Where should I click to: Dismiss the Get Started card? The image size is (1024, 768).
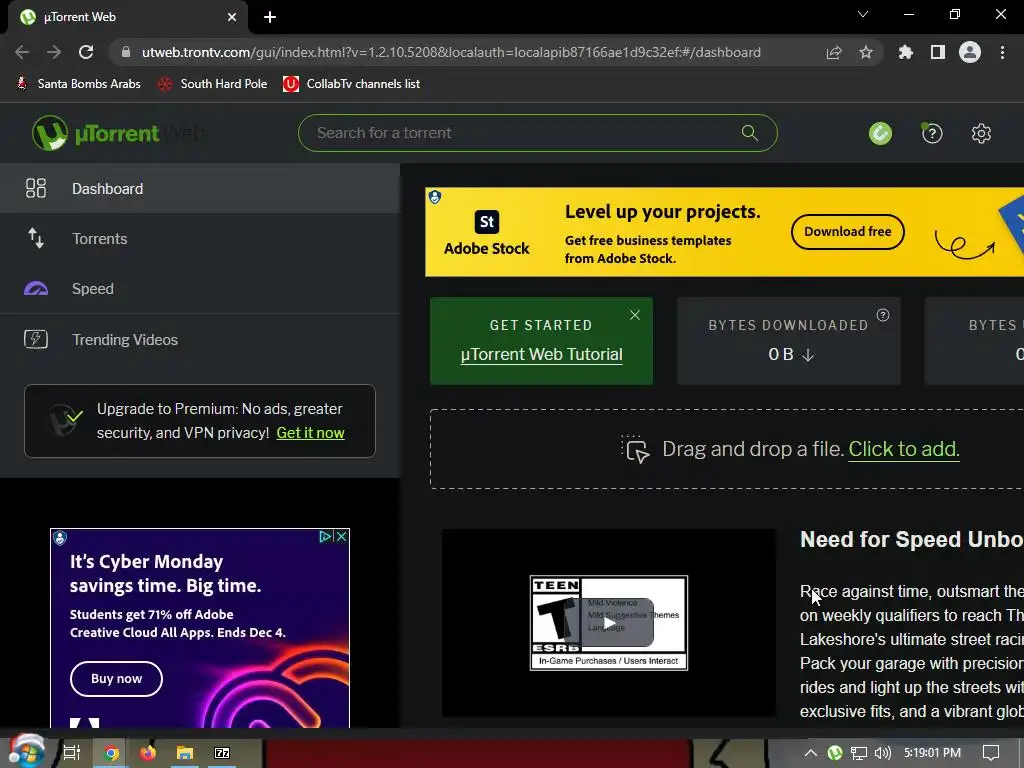click(x=635, y=315)
